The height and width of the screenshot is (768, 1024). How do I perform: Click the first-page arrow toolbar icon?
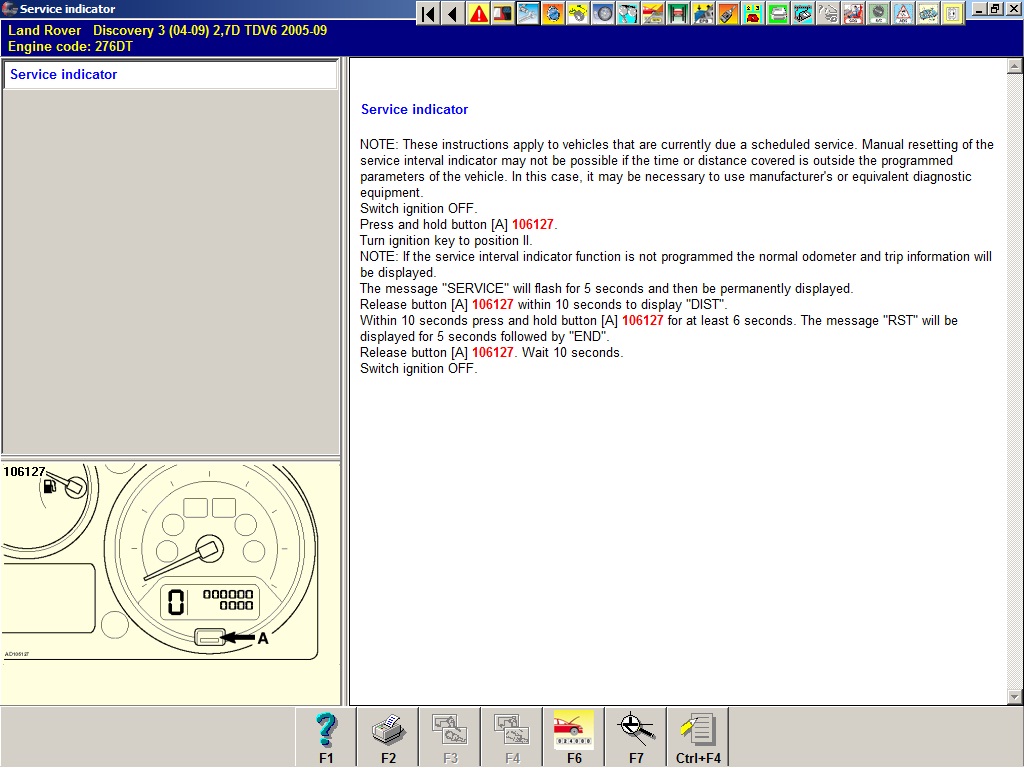pos(428,13)
